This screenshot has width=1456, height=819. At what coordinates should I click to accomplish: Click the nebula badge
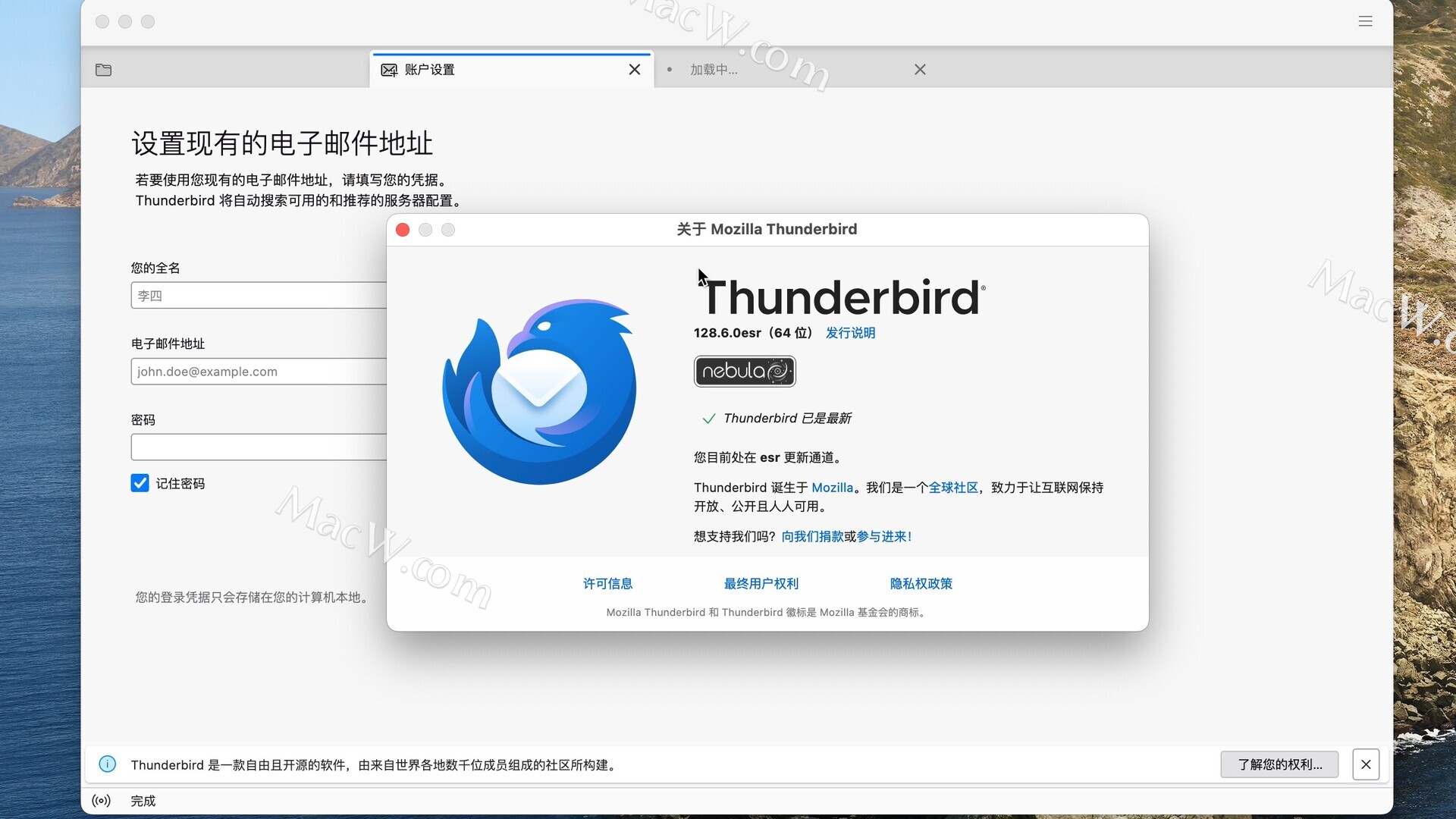[745, 371]
